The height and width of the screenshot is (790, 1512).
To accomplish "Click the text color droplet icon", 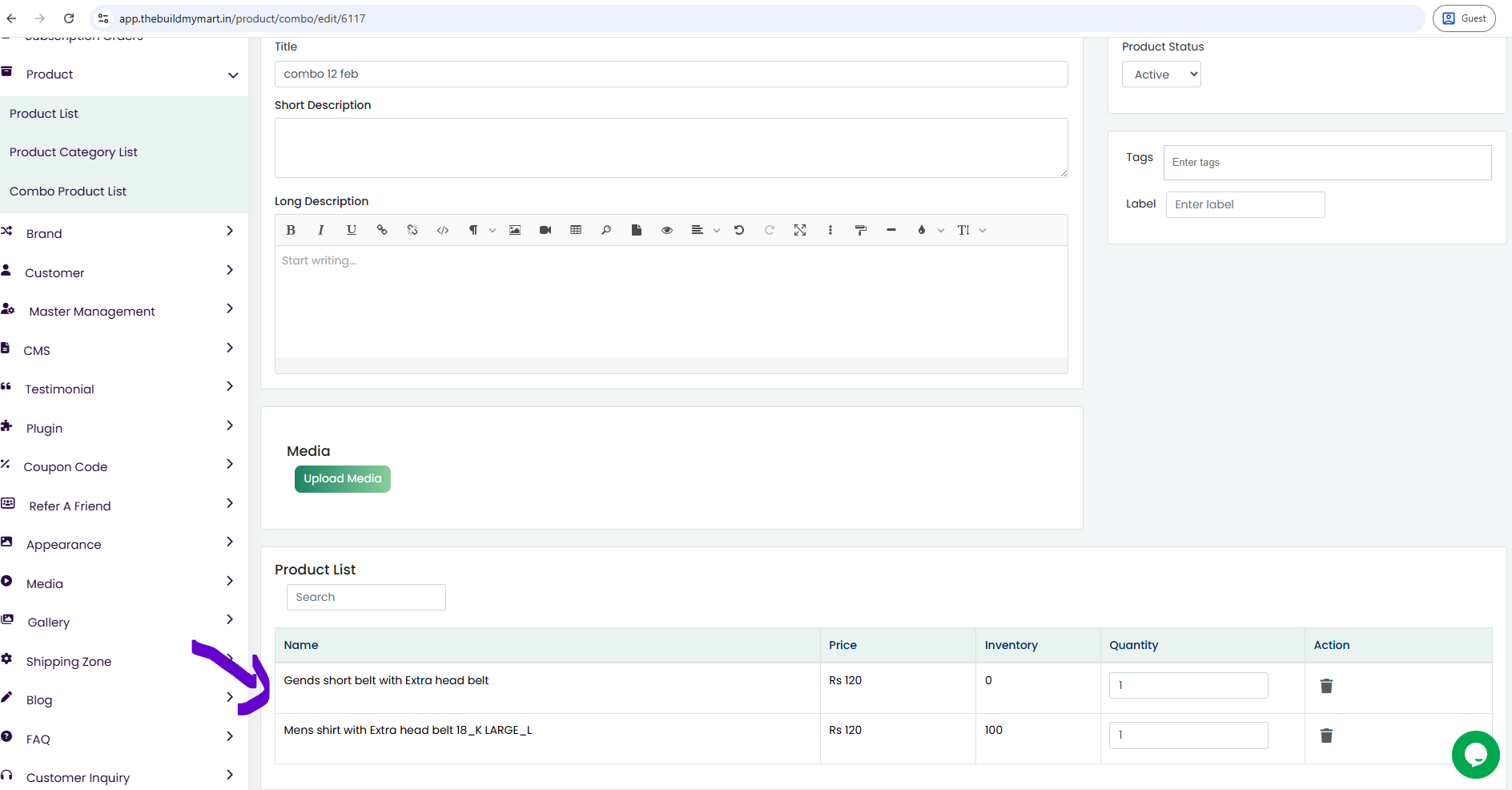I will [x=922, y=230].
